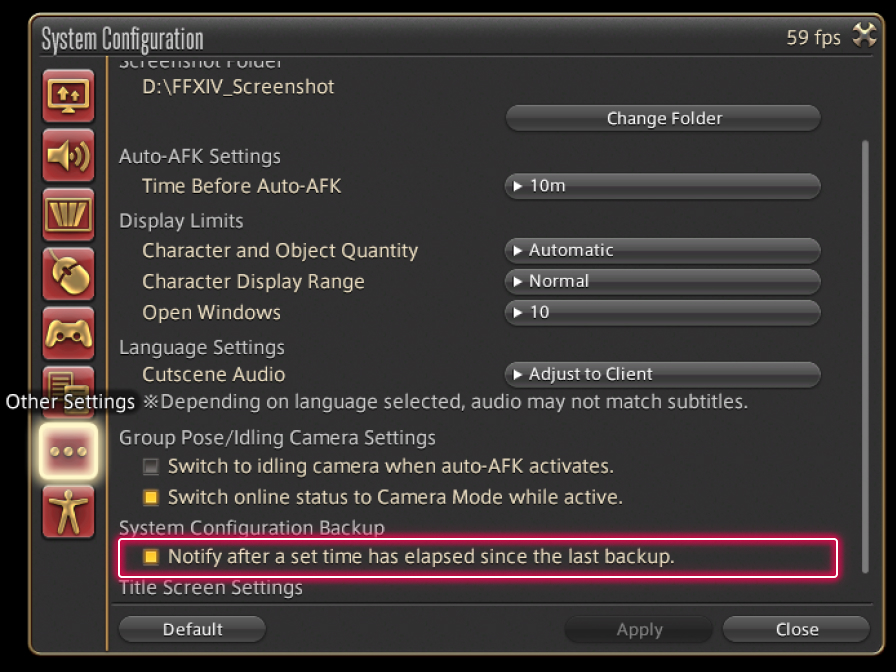Open the Cutscene Audio language dropdown

662,374
